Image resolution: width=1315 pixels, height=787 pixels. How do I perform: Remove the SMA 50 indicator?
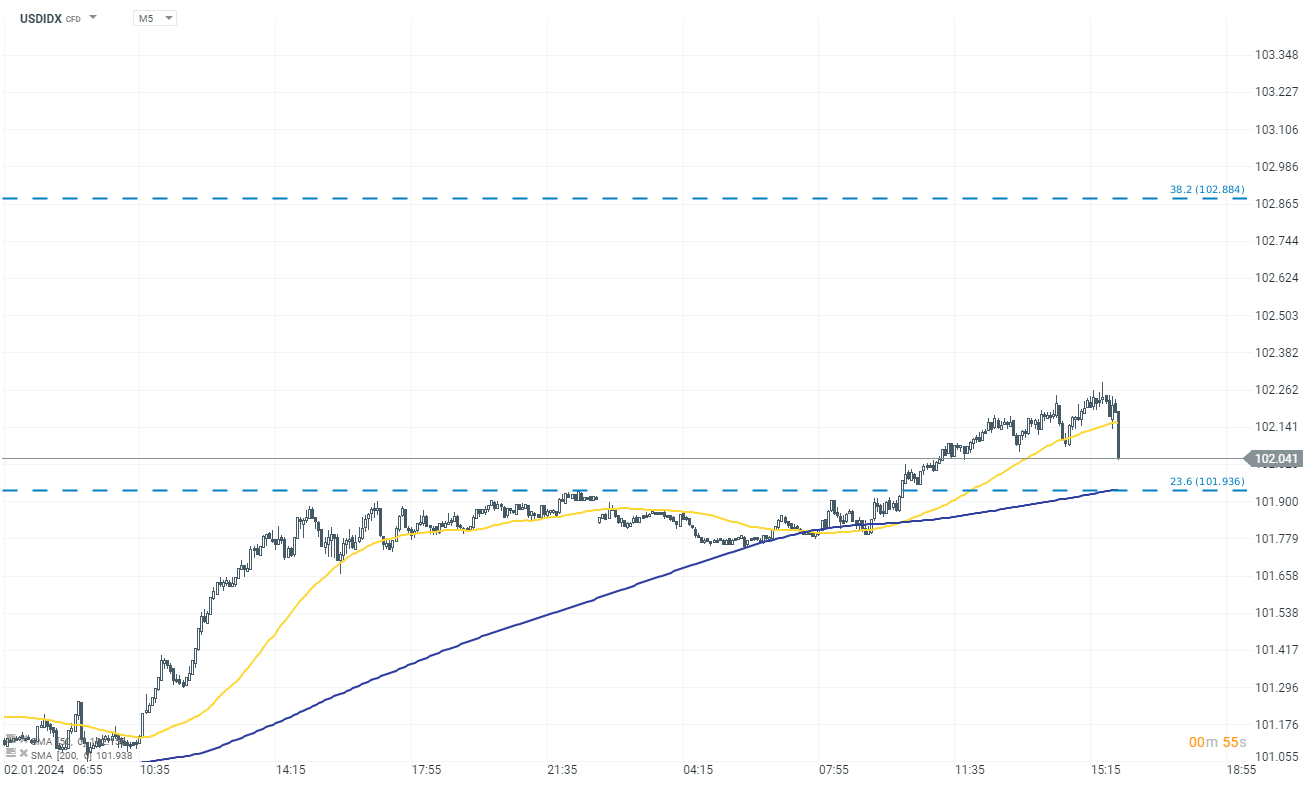point(24,741)
